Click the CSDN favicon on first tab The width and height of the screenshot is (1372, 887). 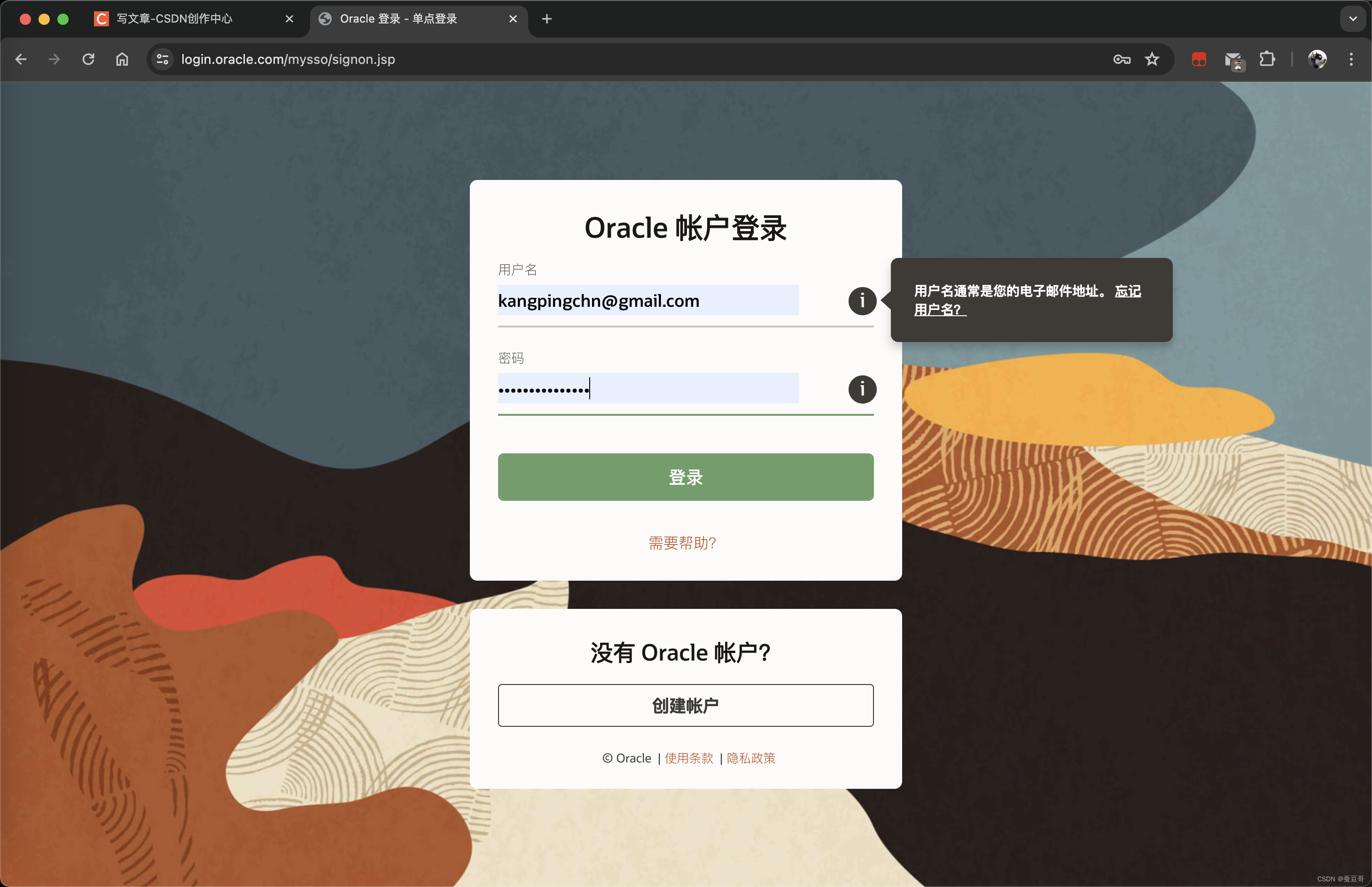101,19
